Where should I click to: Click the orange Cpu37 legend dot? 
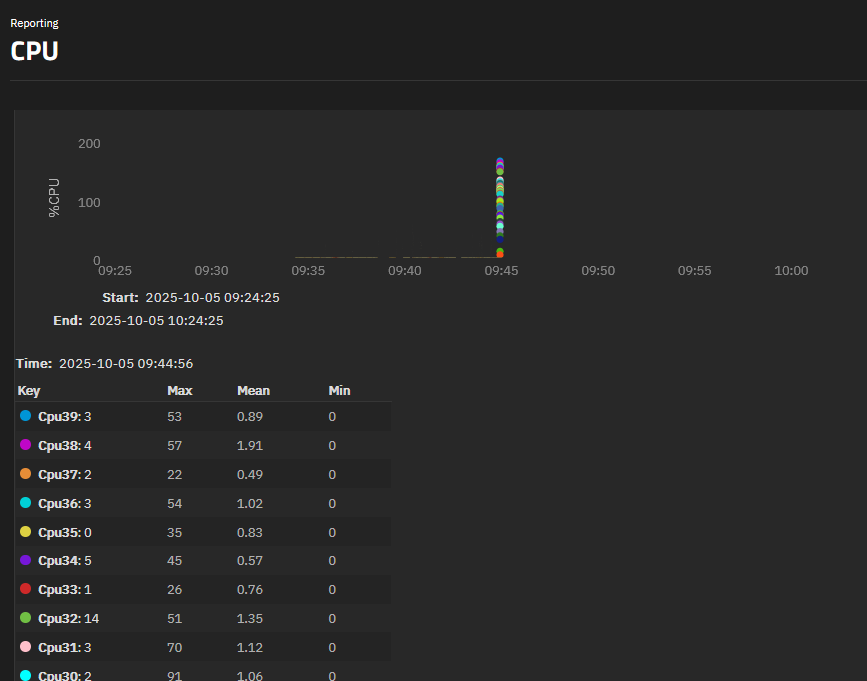click(x=26, y=474)
